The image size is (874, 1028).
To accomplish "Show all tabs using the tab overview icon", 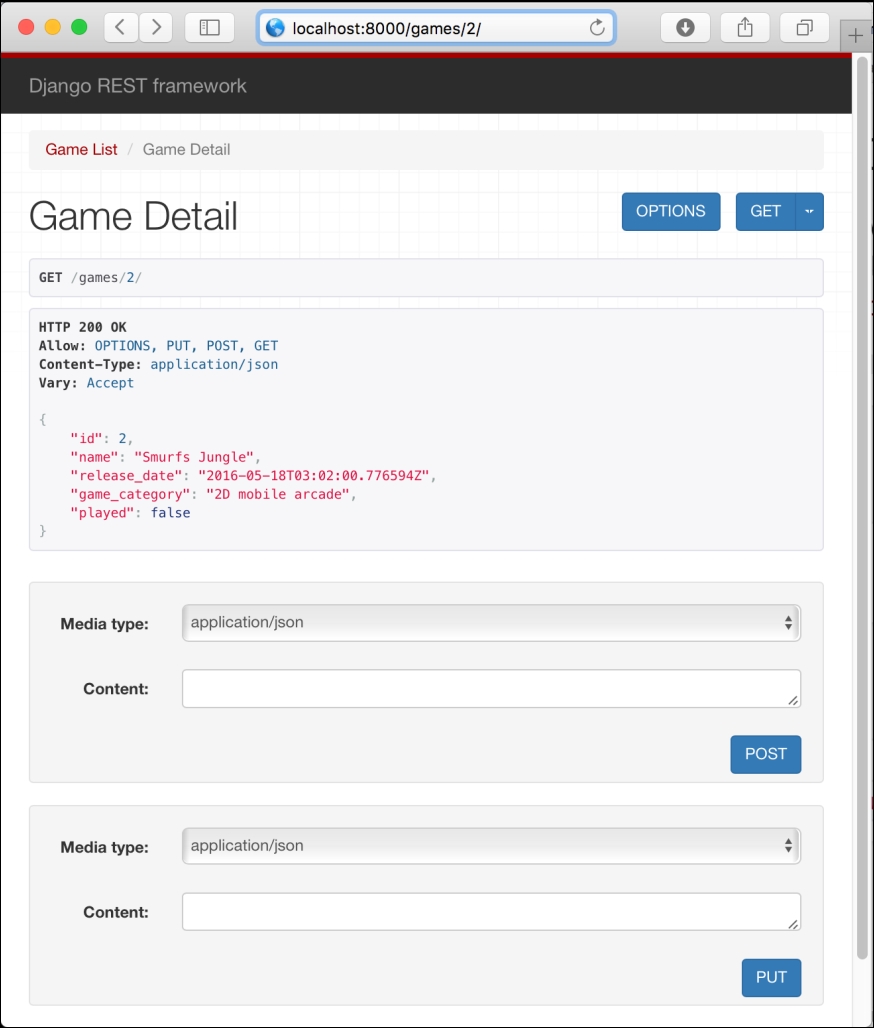I will pyautogui.click(x=804, y=28).
